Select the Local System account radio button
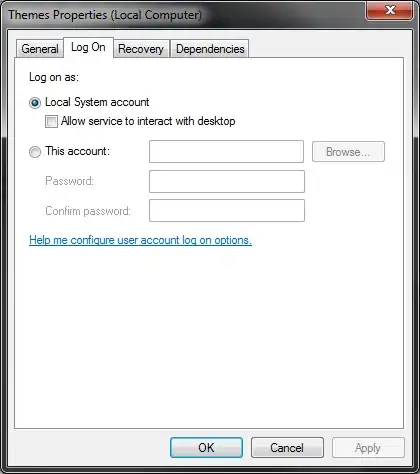The height and width of the screenshot is (474, 420). (35, 103)
